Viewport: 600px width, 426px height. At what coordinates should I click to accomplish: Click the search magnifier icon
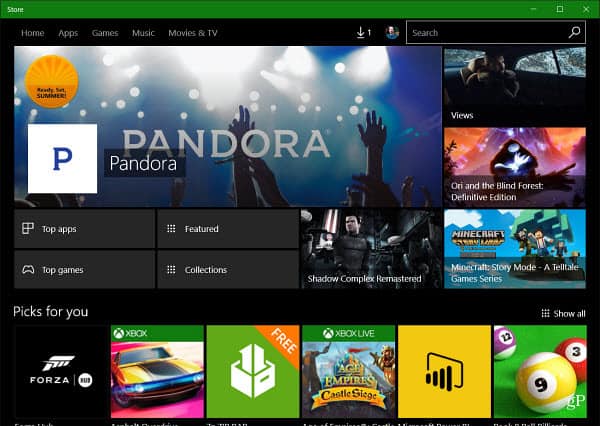pyautogui.click(x=574, y=33)
